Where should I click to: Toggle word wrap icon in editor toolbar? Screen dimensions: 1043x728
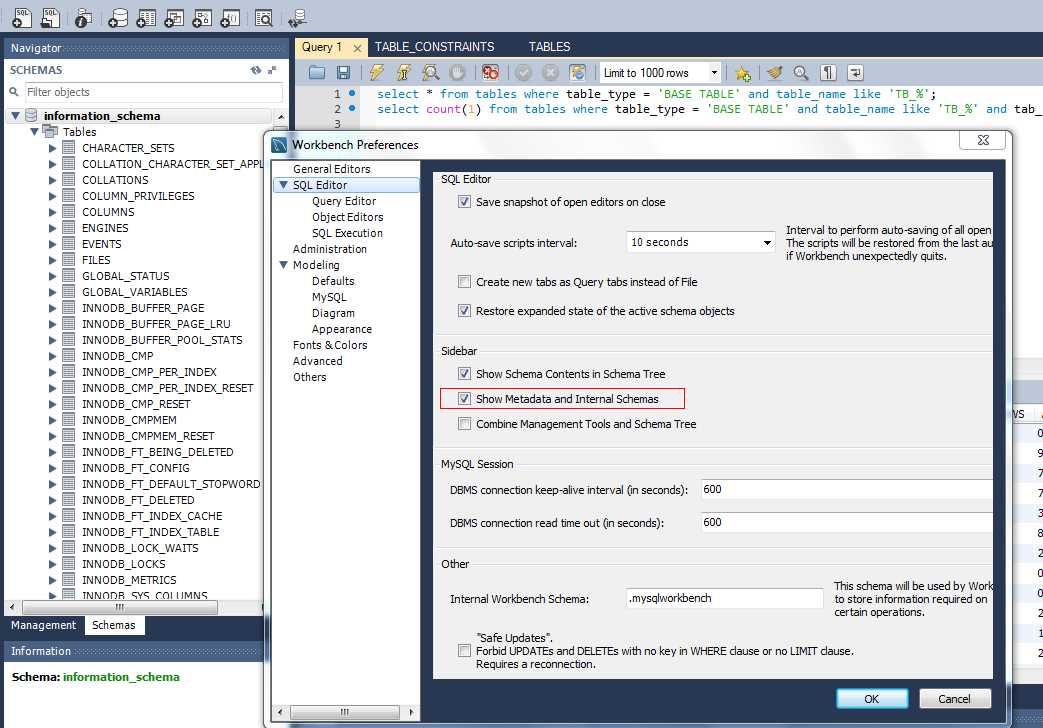[855, 73]
